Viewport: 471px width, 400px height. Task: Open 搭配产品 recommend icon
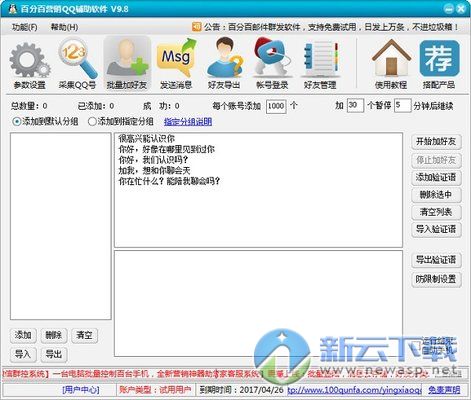pyautogui.click(x=439, y=64)
